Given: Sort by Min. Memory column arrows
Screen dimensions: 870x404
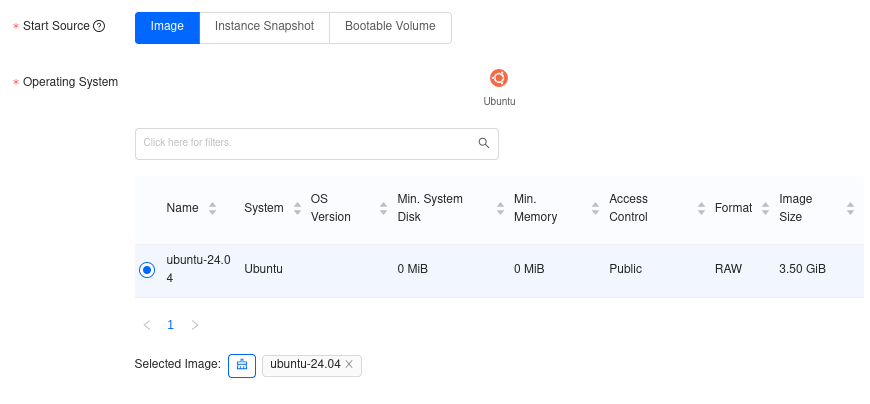Looking at the screenshot, I should tap(595, 209).
